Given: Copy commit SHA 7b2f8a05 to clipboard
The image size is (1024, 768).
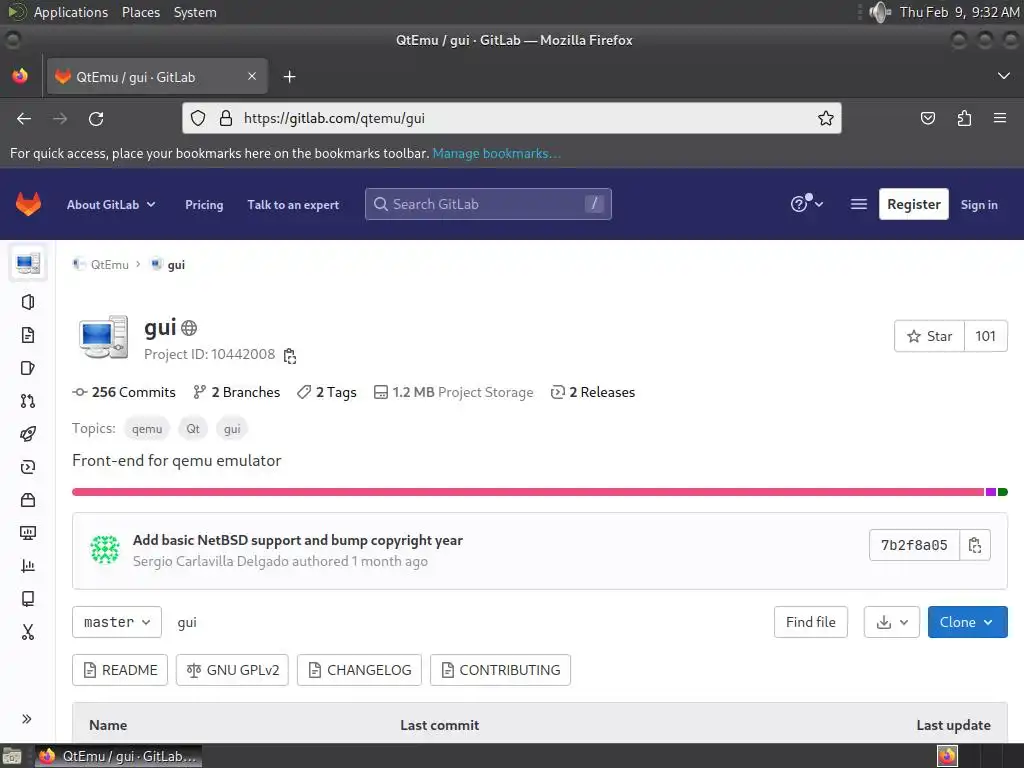Looking at the screenshot, I should [x=975, y=545].
